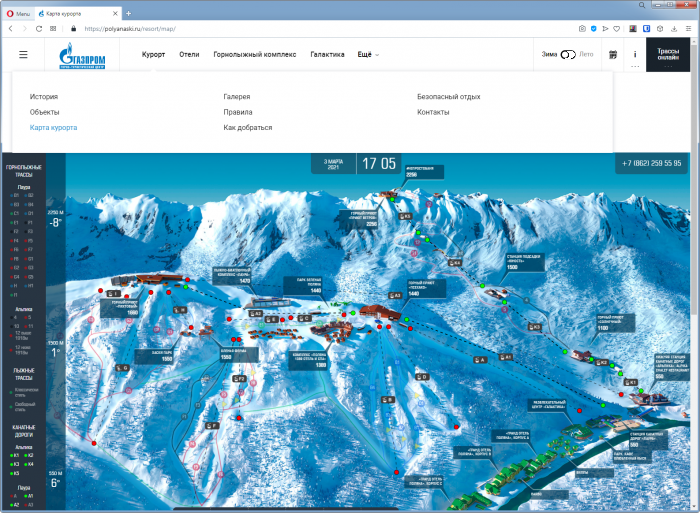Open the 'Отели' menu
This screenshot has width=700, height=513.
pyautogui.click(x=189, y=54)
